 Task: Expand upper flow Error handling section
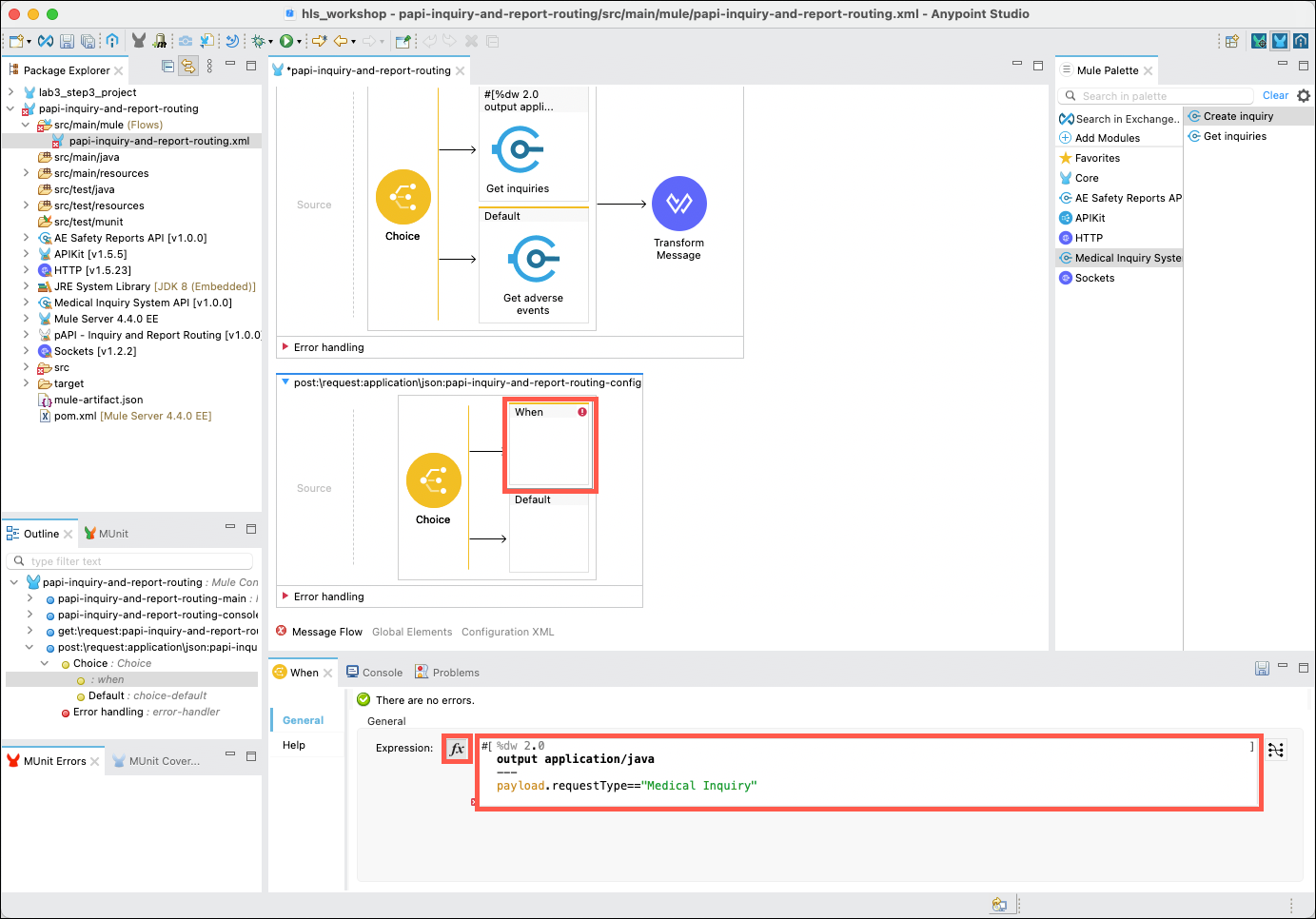[x=285, y=347]
